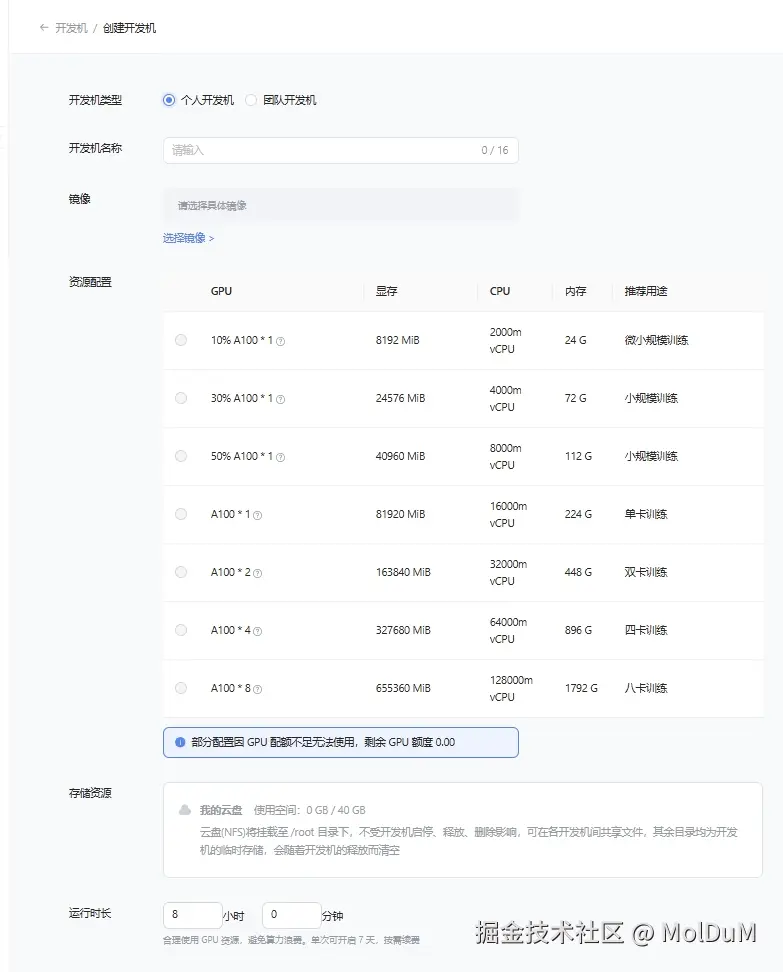This screenshot has width=783, height=972.
Task: Click the 1792 G memory value
Action: point(582,688)
